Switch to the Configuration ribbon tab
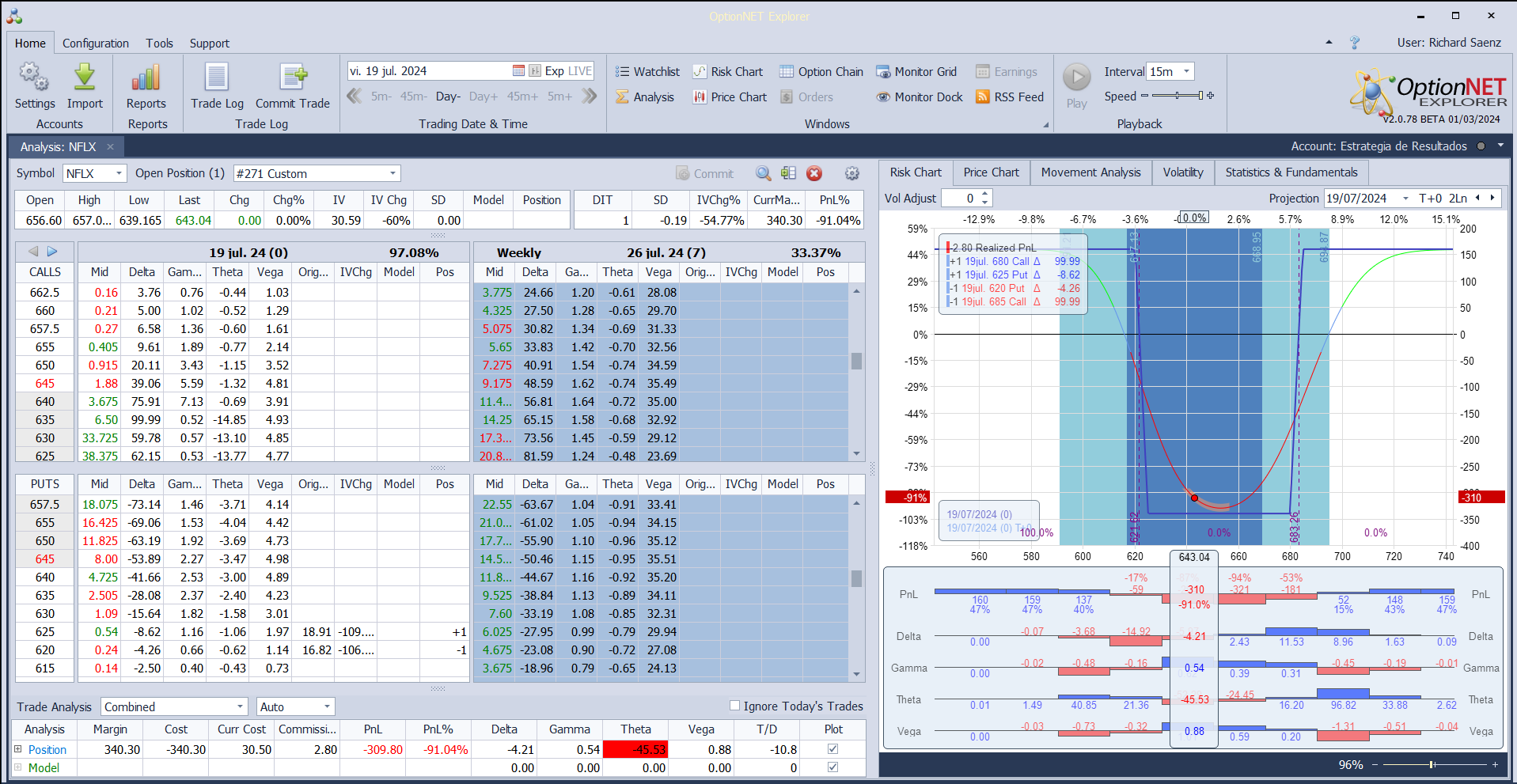 click(96, 44)
